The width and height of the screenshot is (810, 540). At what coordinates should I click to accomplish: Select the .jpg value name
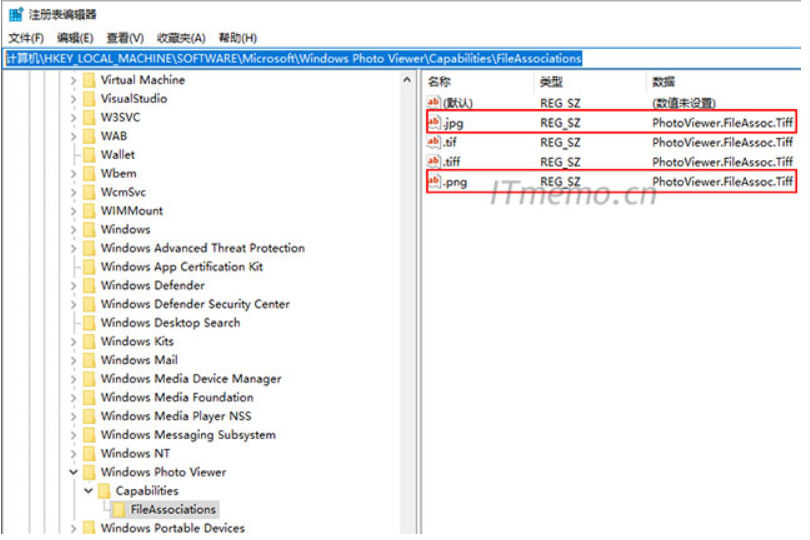pyautogui.click(x=453, y=123)
